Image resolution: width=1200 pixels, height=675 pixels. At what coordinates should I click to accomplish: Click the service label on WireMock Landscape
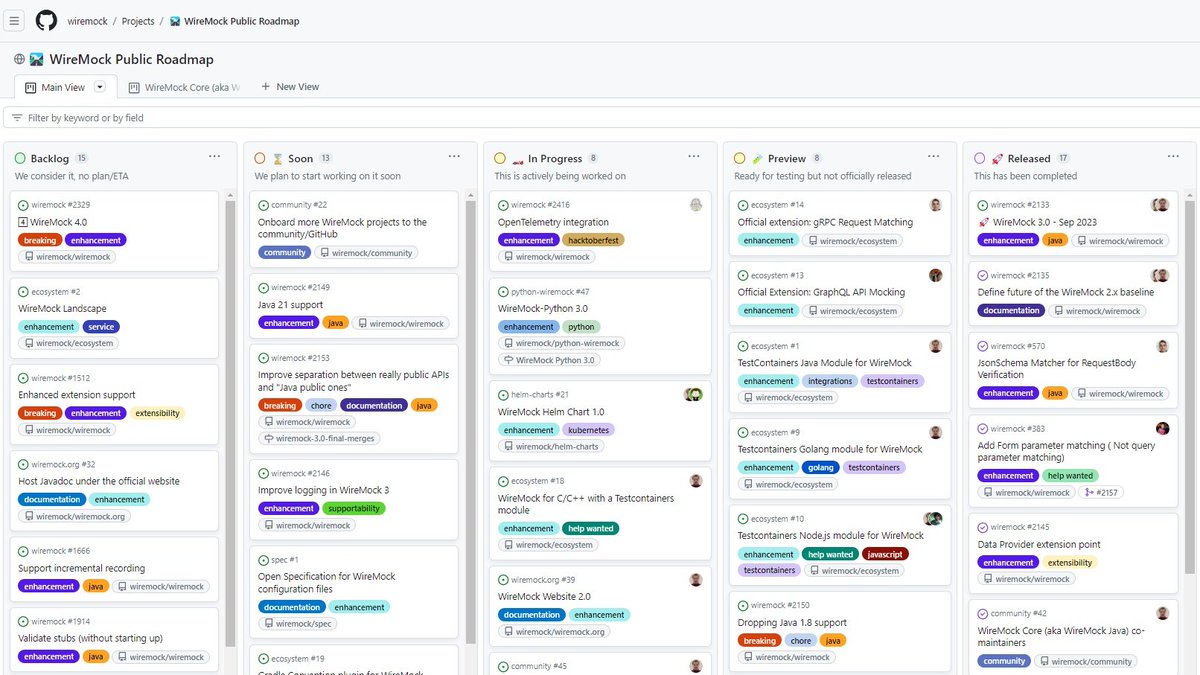[101, 327]
